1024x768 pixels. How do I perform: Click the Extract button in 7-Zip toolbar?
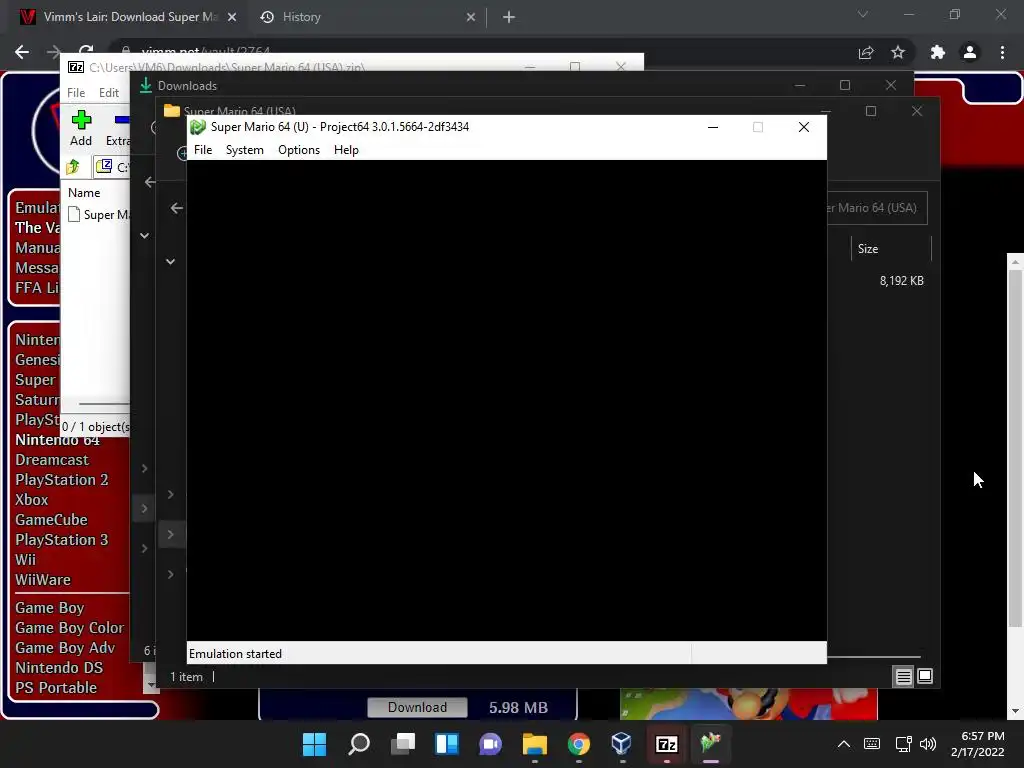pyautogui.click(x=118, y=128)
